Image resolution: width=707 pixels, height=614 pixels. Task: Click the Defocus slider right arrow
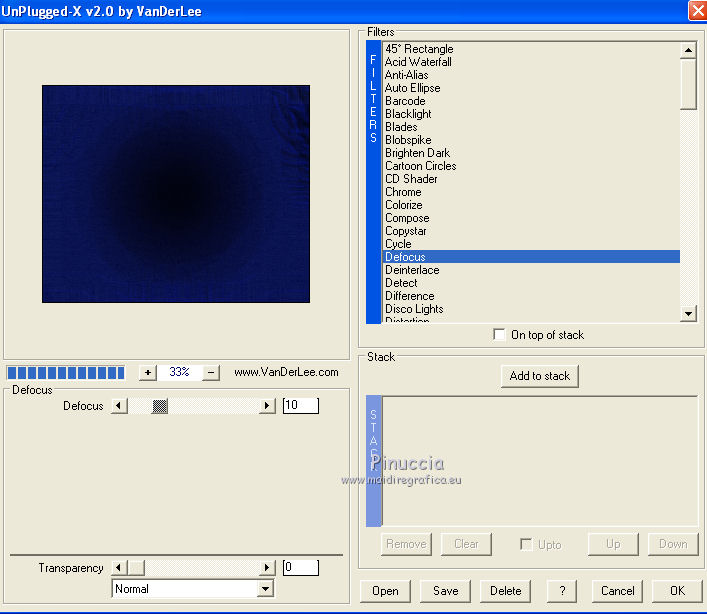267,406
